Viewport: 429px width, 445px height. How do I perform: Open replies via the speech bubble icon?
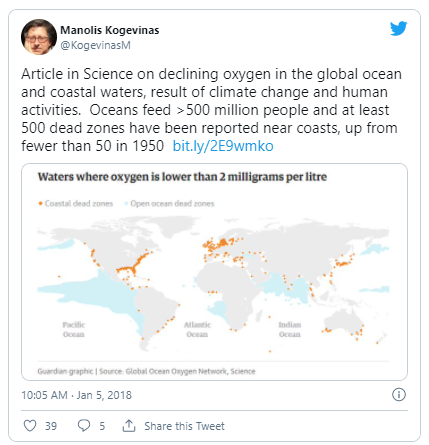(84, 426)
